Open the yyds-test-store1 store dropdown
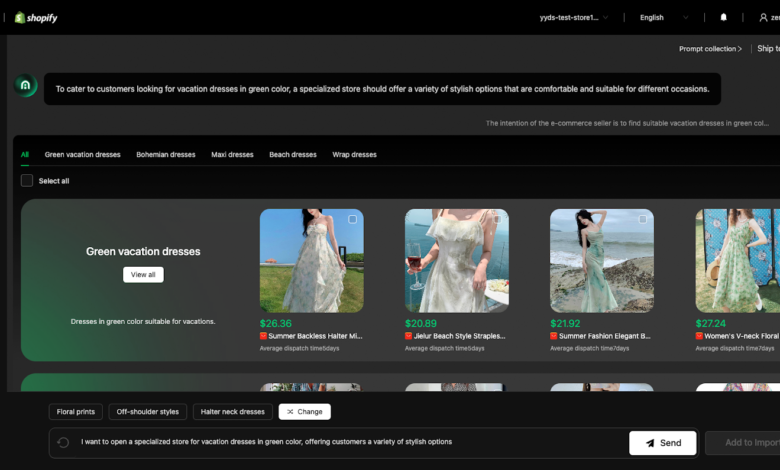Image resolution: width=780 pixels, height=470 pixels. 574,17
